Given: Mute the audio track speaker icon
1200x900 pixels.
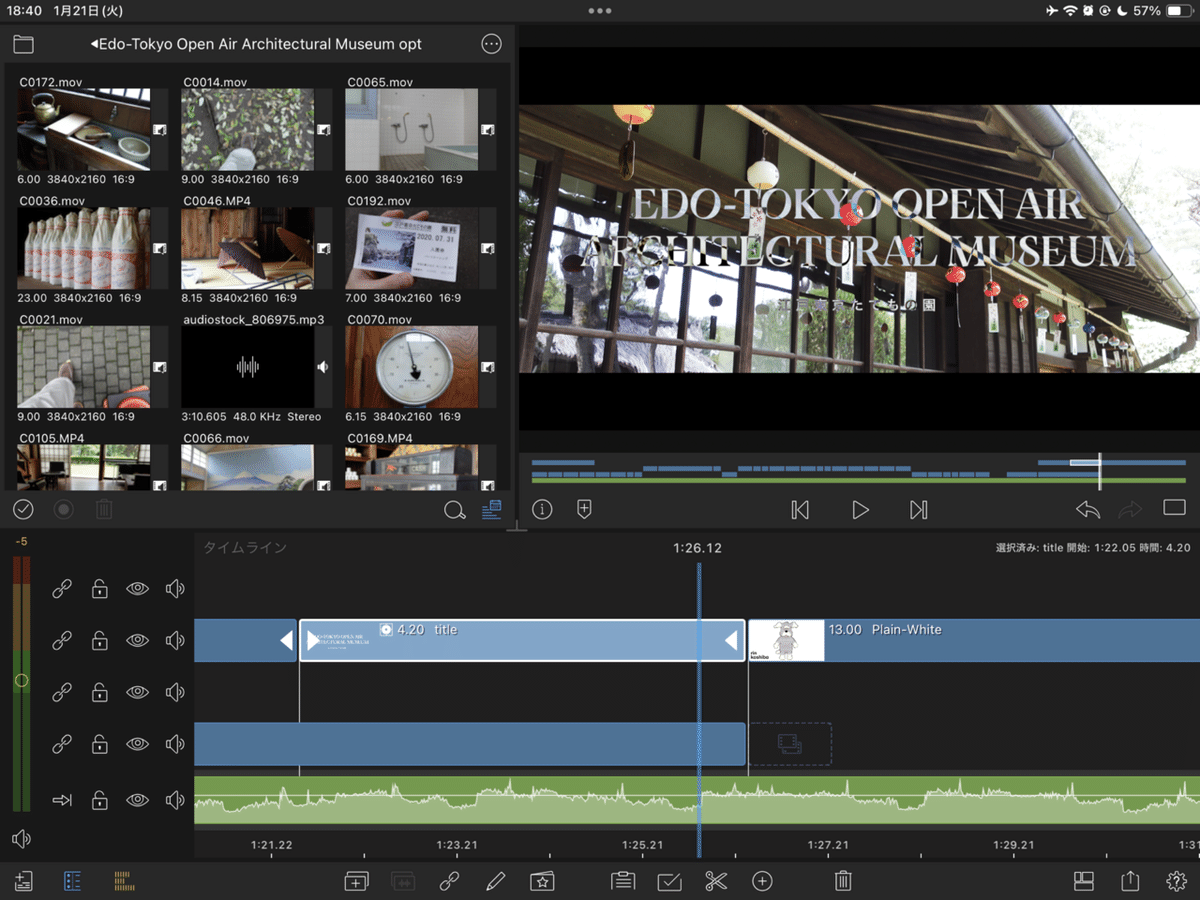Looking at the screenshot, I should pyautogui.click(x=175, y=800).
